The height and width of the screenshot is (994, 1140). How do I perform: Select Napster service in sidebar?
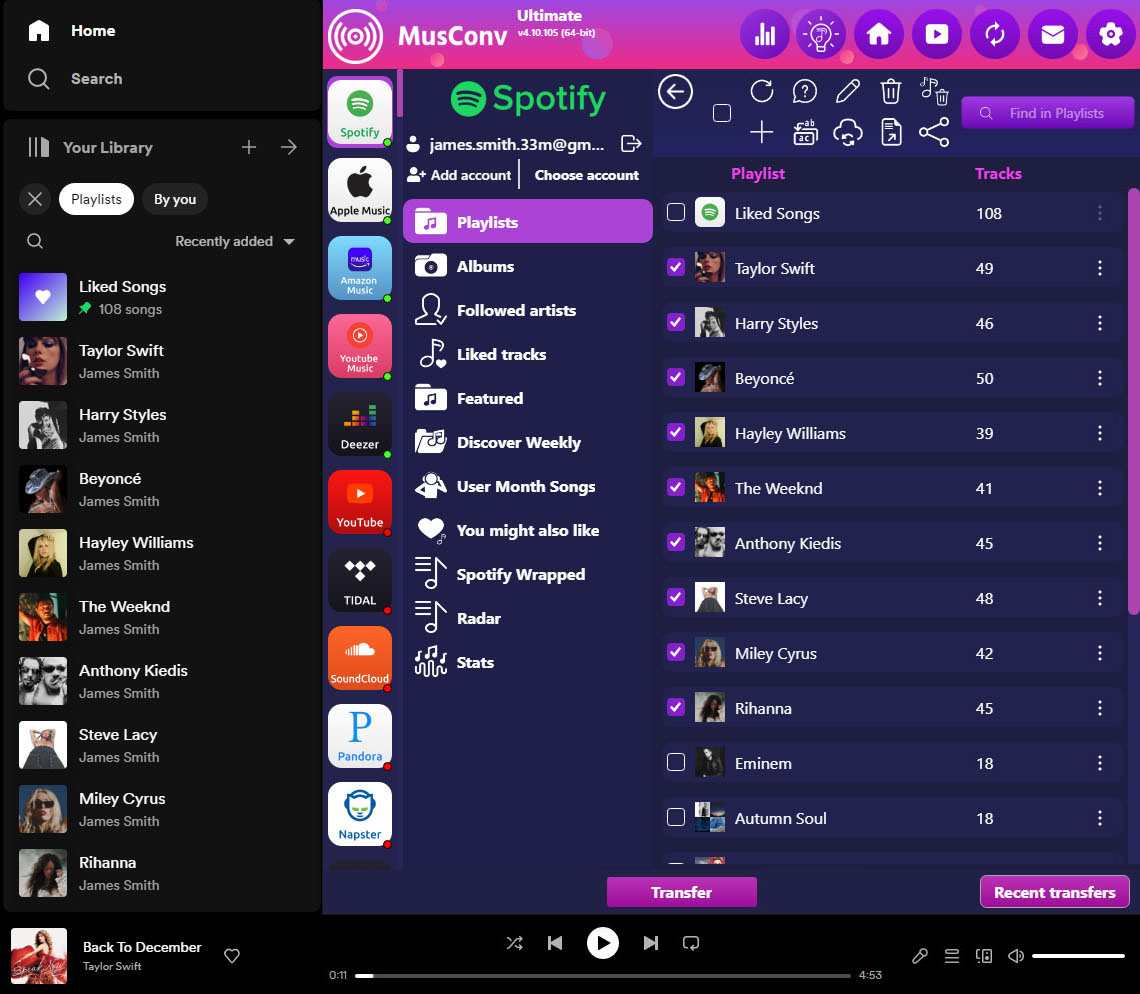pos(360,814)
